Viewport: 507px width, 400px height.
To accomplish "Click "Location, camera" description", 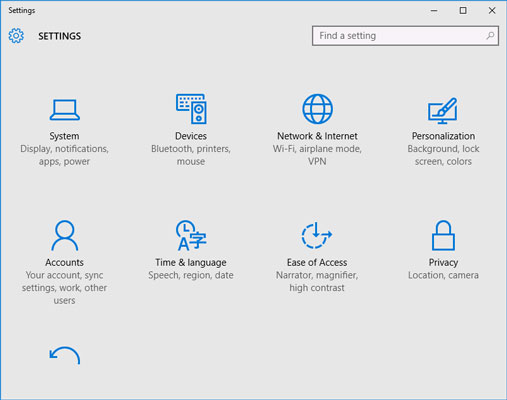I will (x=443, y=275).
